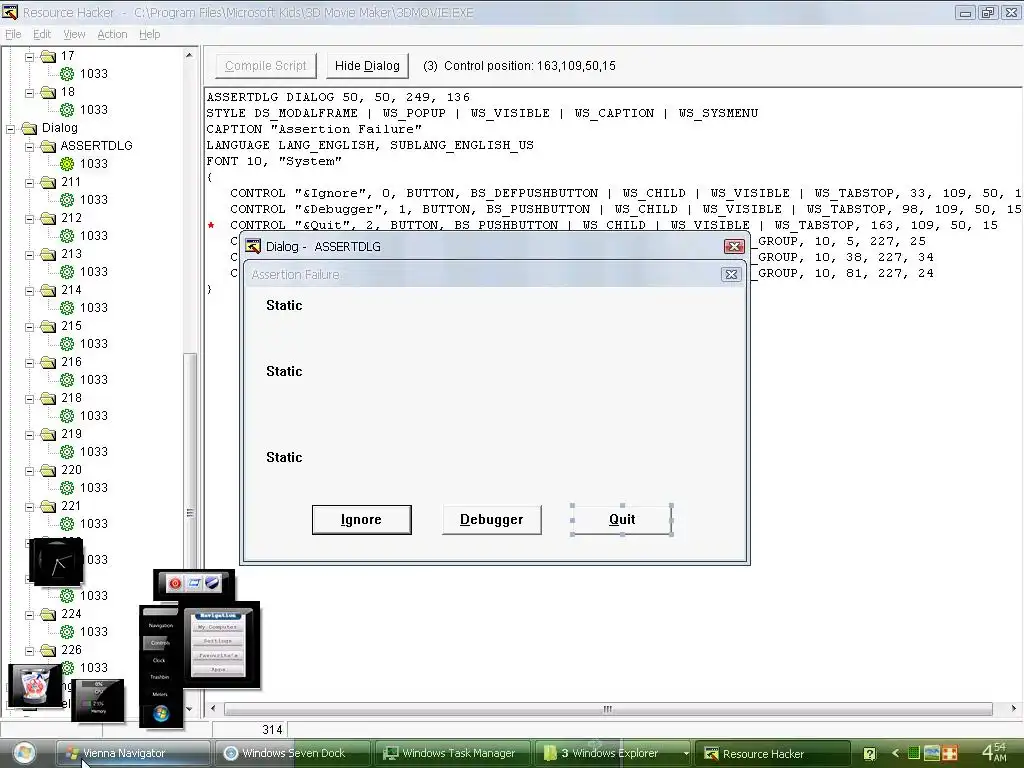
Task: Click the analog clock widget
Action: pos(57,562)
